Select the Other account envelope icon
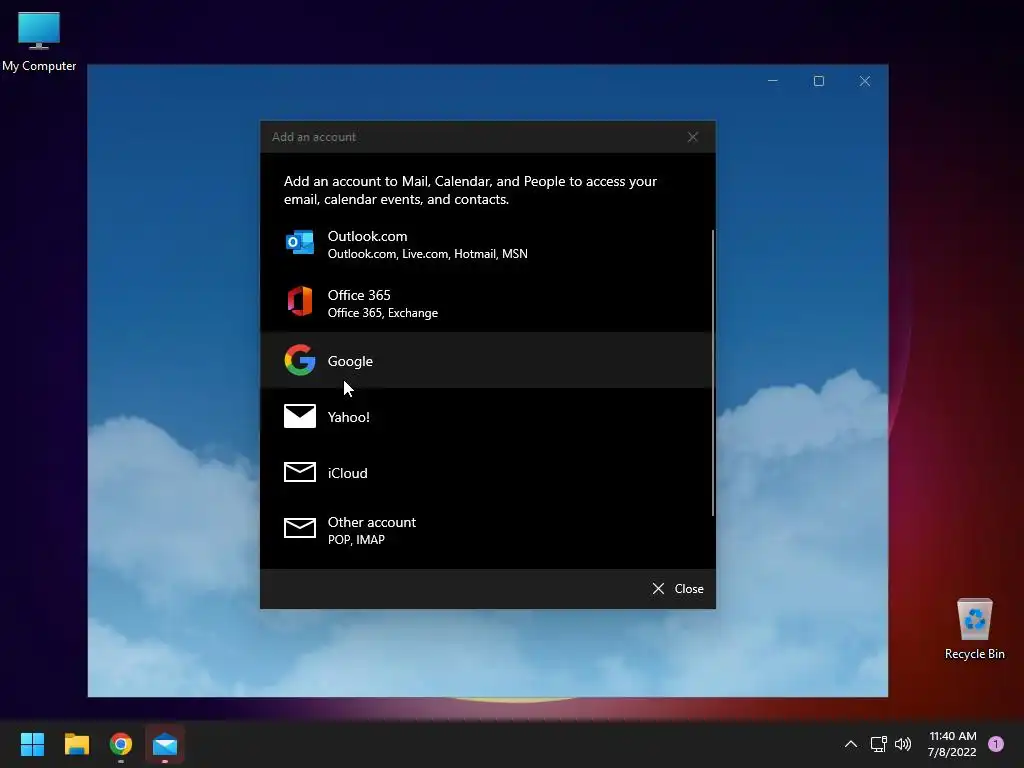The width and height of the screenshot is (1024, 768). pyautogui.click(x=300, y=528)
